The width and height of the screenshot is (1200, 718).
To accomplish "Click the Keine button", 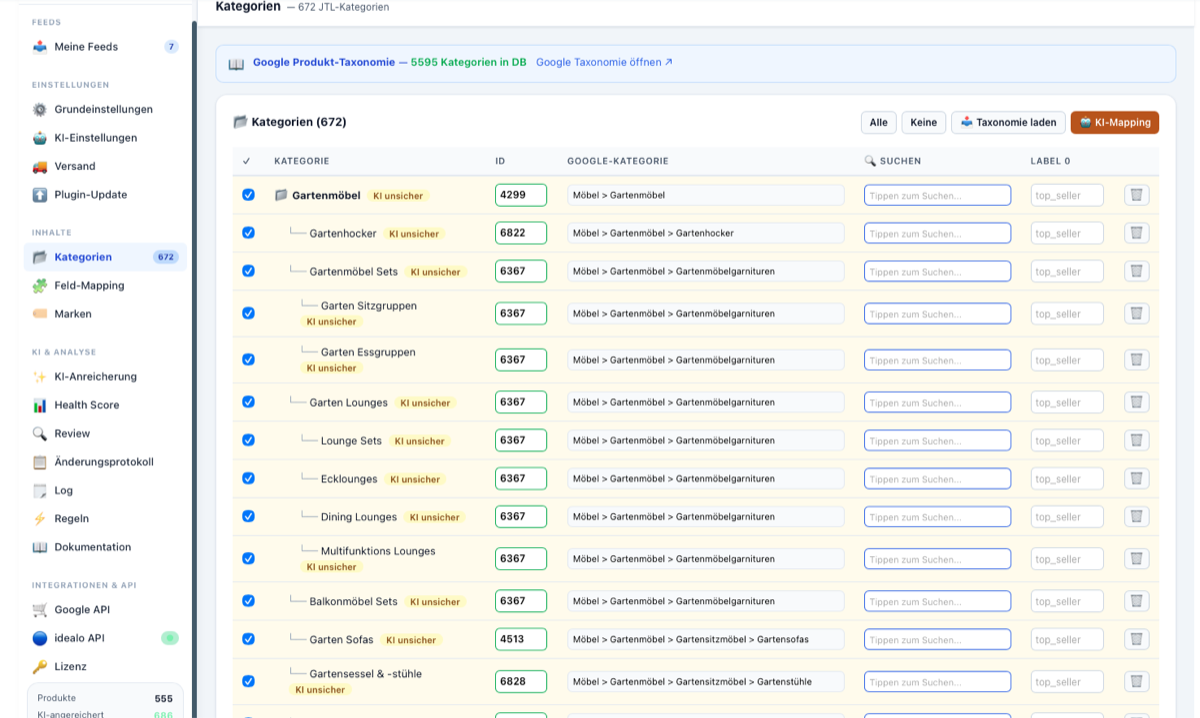I will point(924,123).
